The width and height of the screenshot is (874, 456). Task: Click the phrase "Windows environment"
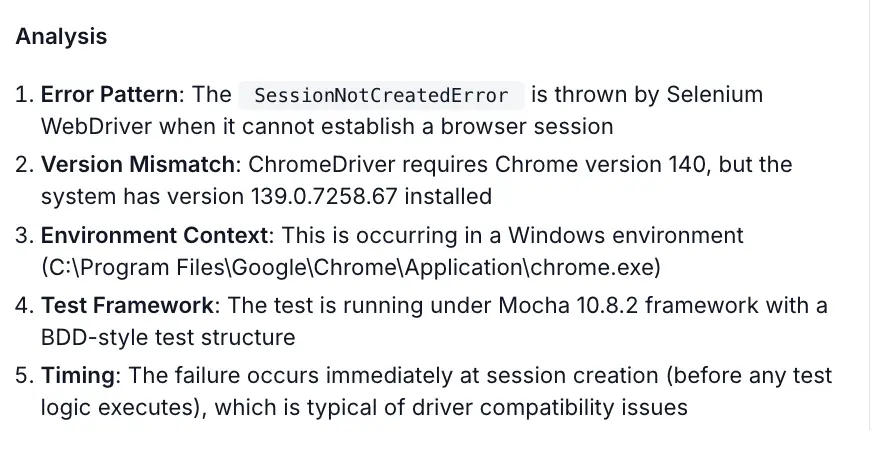pos(626,236)
